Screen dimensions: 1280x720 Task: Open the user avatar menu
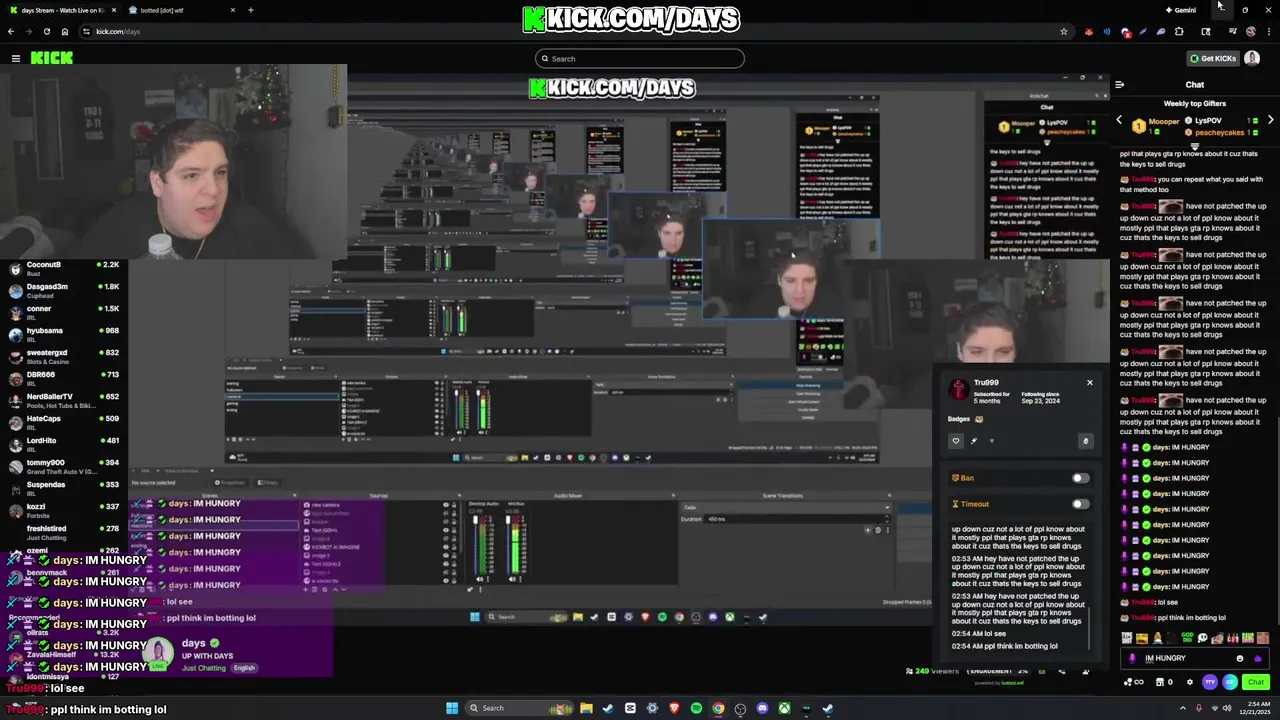[1252, 58]
